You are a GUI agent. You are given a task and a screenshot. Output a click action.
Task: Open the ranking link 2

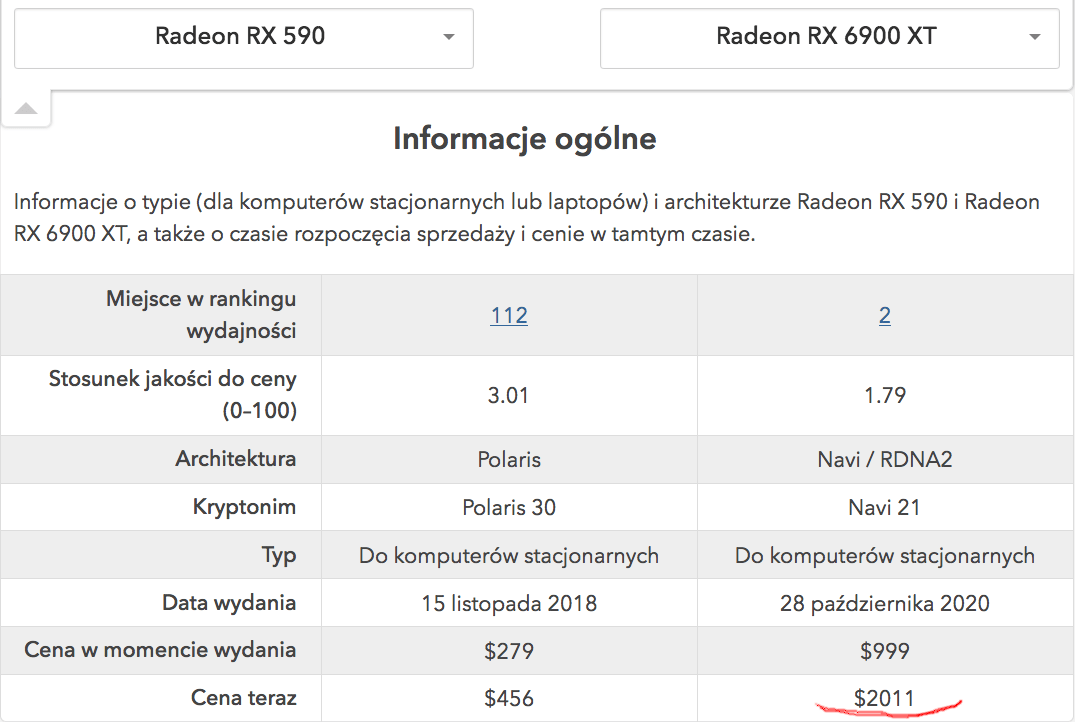coord(884,315)
